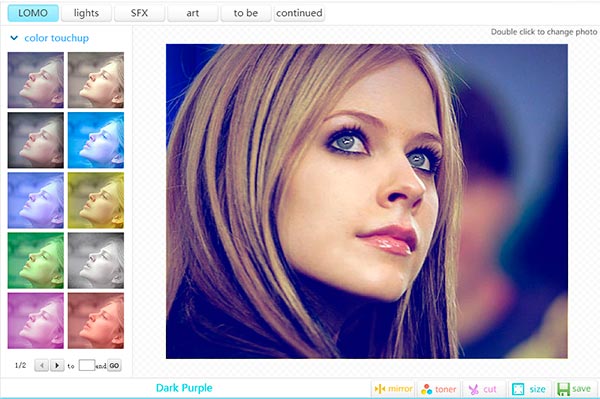Open the 'to be' tab

coord(246,13)
